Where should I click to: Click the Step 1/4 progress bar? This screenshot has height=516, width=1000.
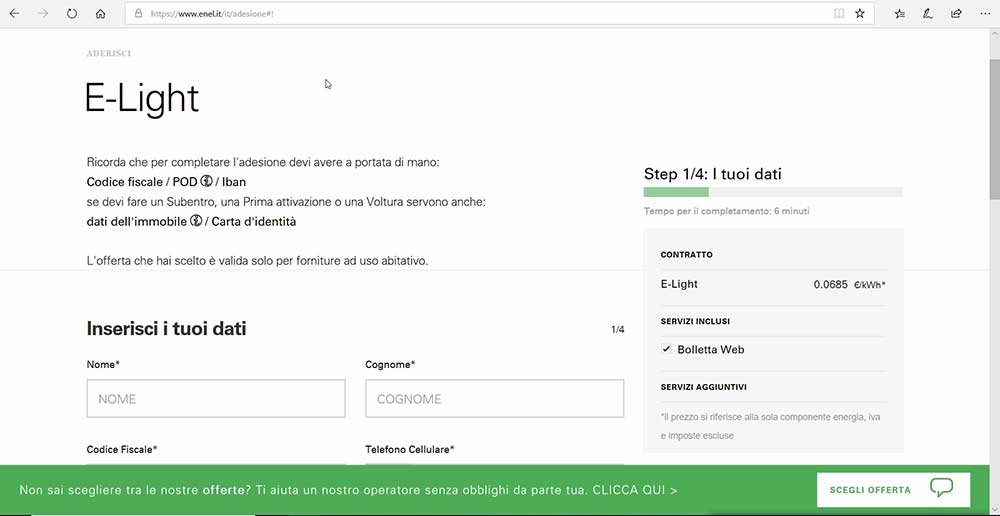pos(773,192)
